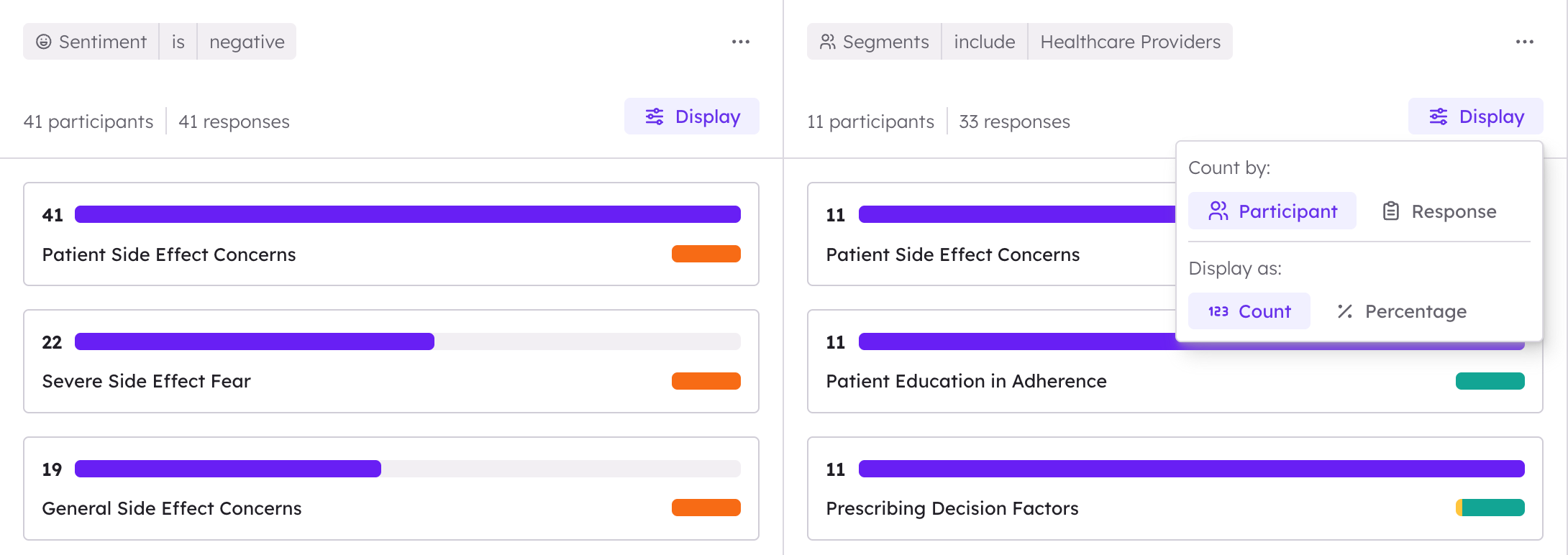
Task: Click the smiley Sentiment filter icon
Action: point(44,42)
